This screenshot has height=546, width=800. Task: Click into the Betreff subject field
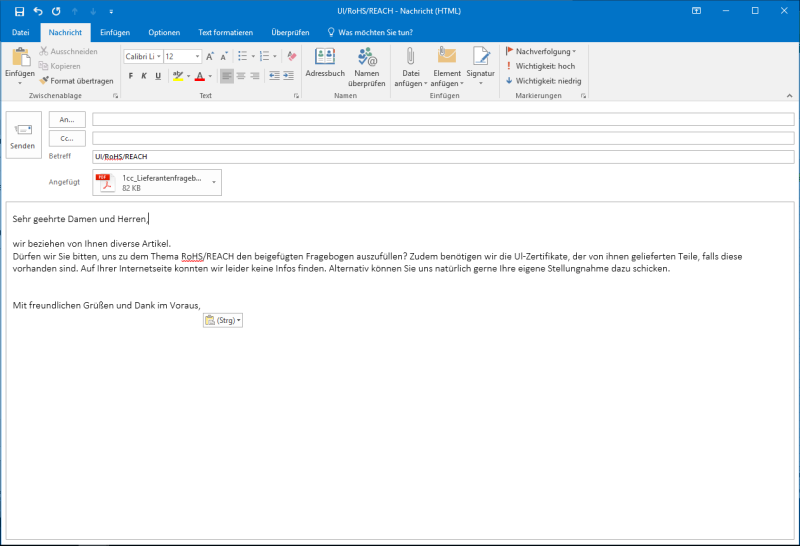tap(440, 157)
